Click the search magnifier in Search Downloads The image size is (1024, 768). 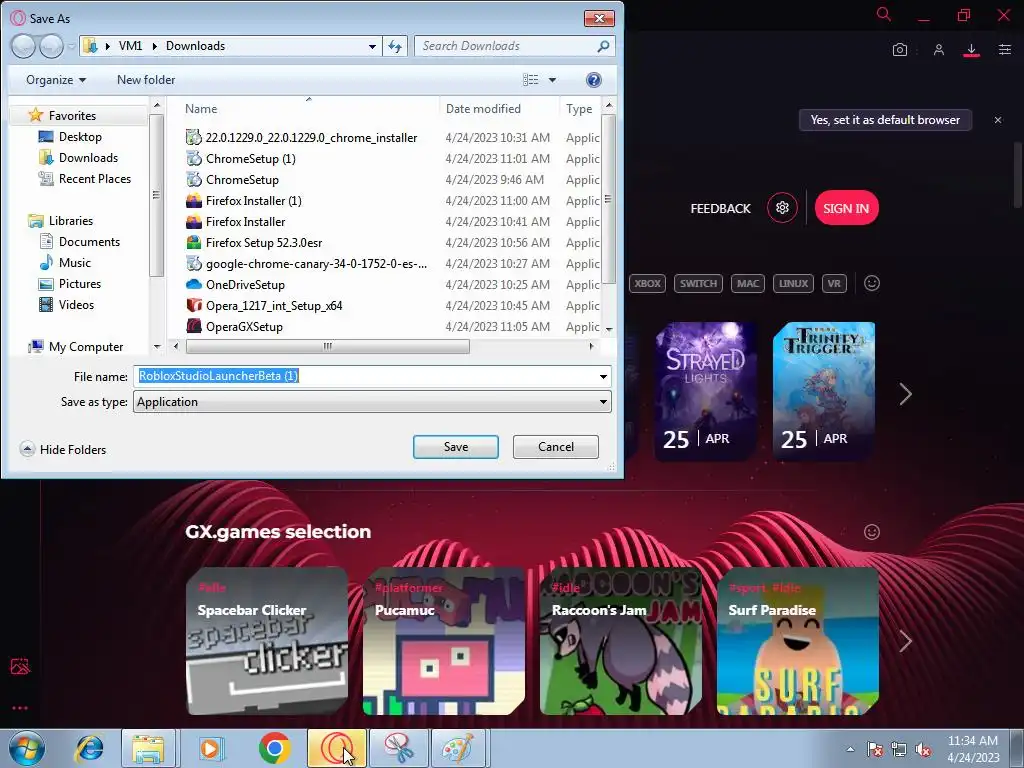point(603,46)
